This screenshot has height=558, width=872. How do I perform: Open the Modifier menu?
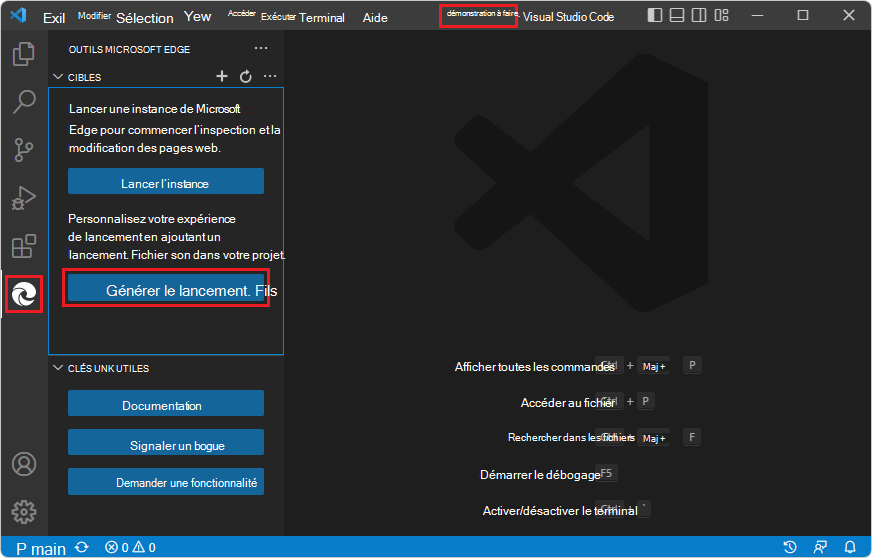pyautogui.click(x=94, y=16)
